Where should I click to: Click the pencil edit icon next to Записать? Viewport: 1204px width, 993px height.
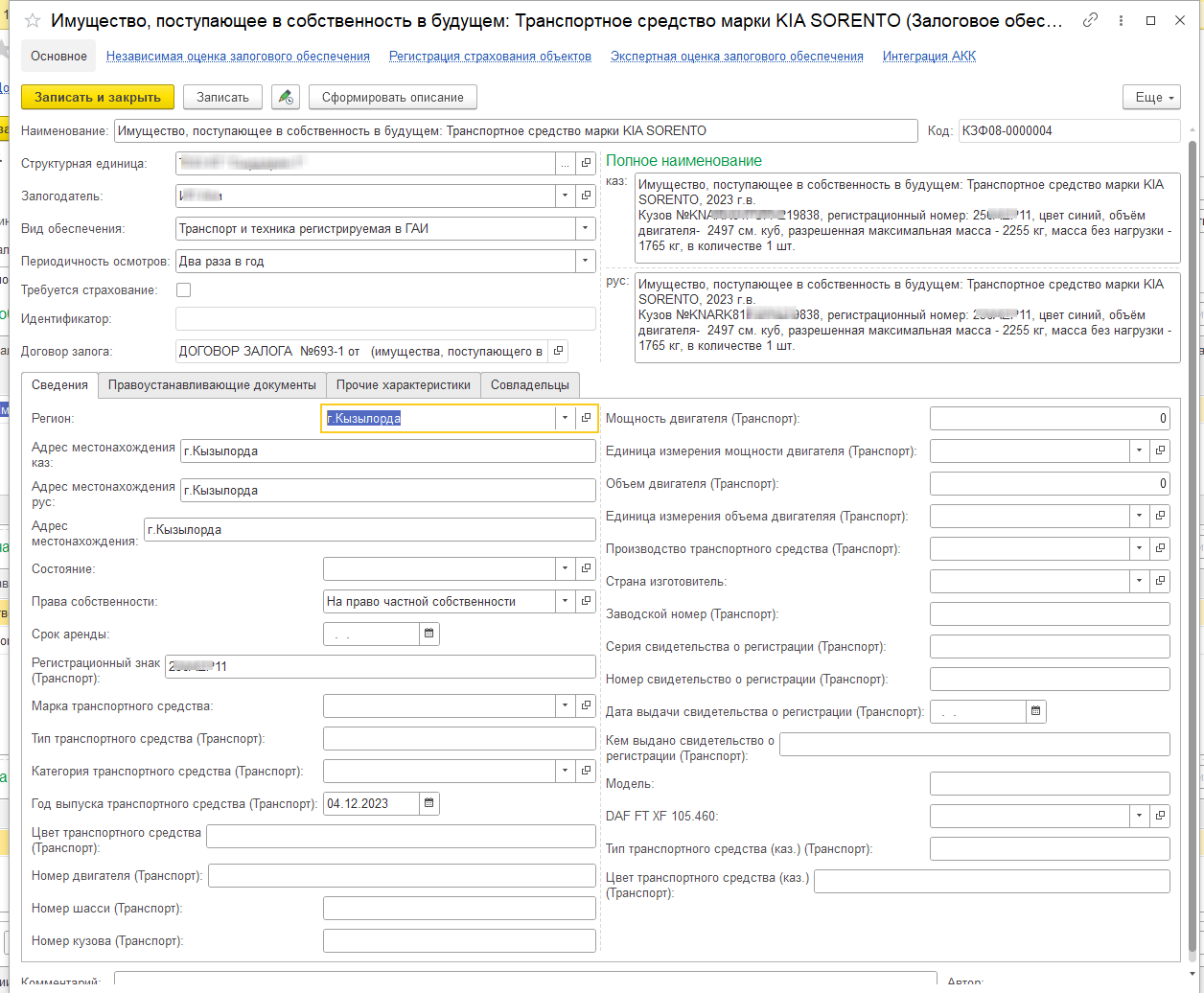coord(286,97)
